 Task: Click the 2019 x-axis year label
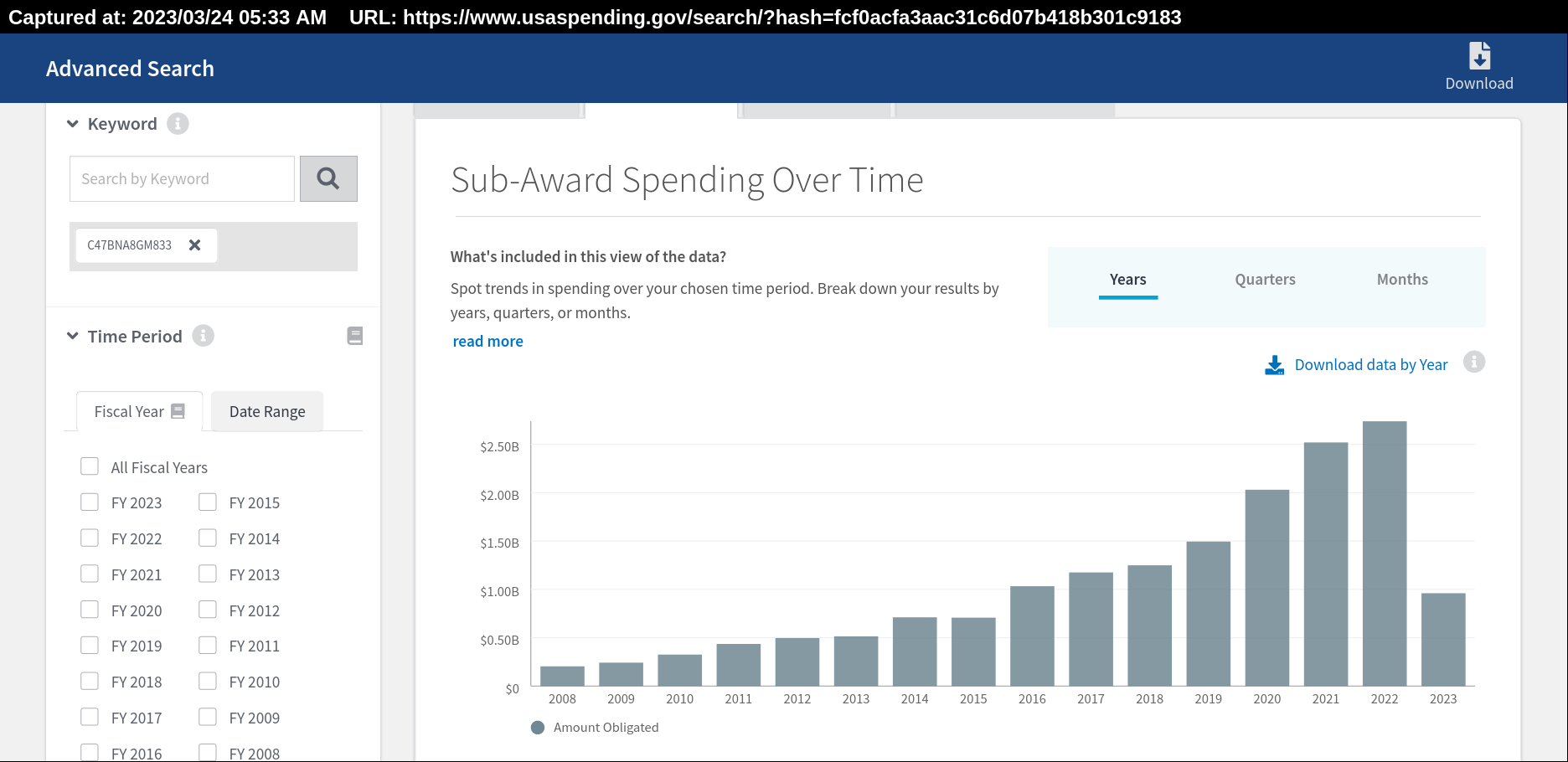pos(1208,699)
